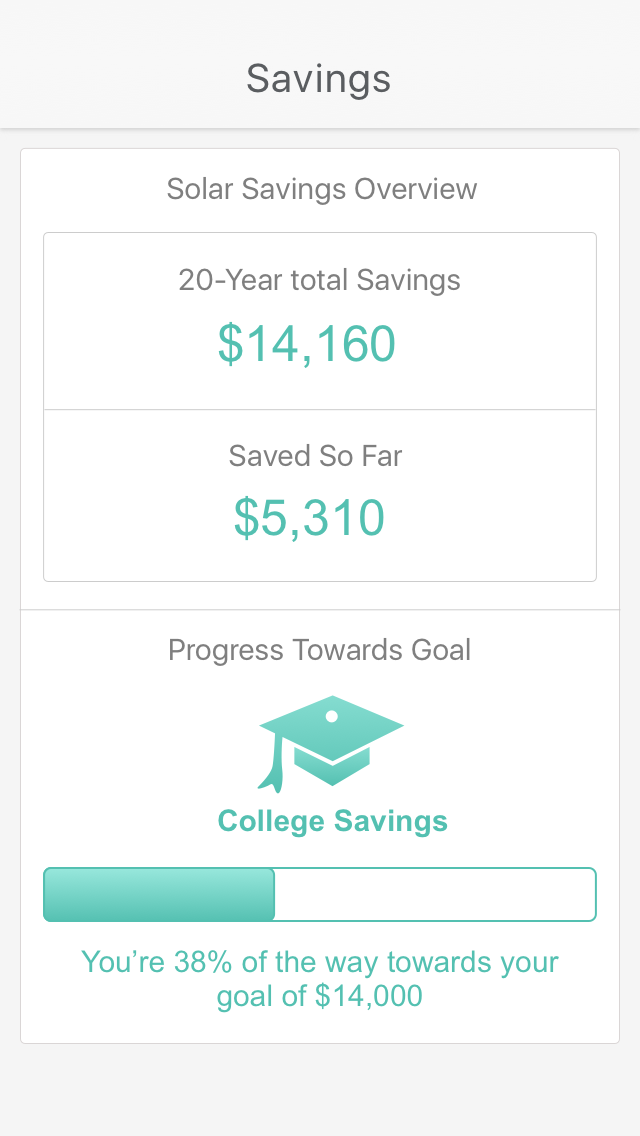The width and height of the screenshot is (640, 1136).
Task: Open the College Savings goal details
Action: click(x=332, y=820)
